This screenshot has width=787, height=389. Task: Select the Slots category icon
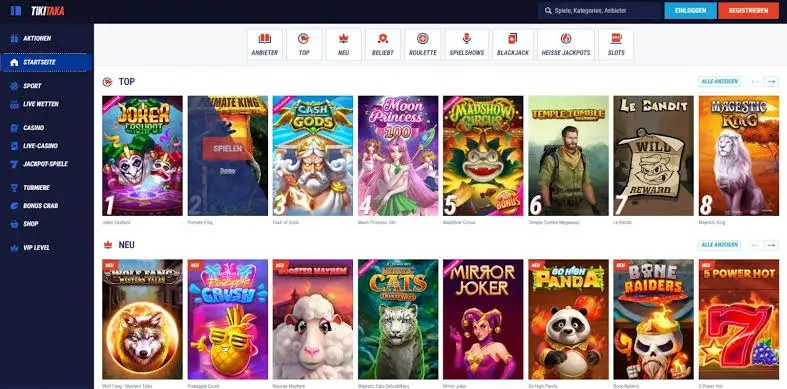[x=616, y=45]
